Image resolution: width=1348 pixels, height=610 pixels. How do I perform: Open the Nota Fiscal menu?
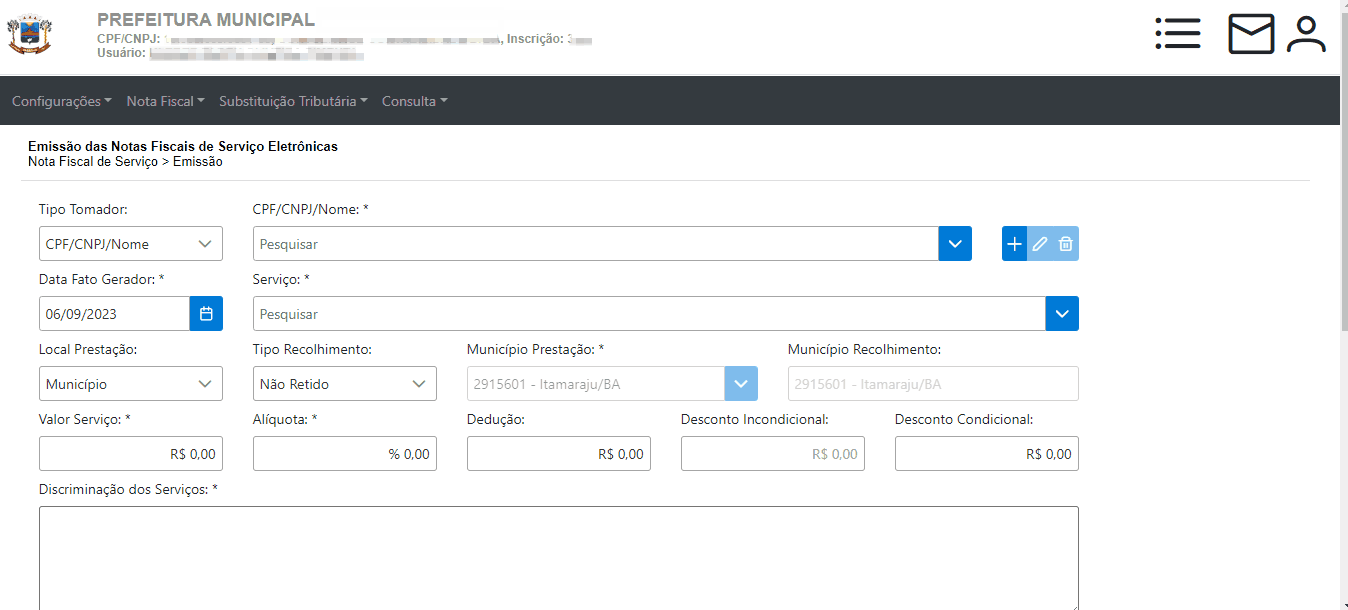pyautogui.click(x=165, y=101)
